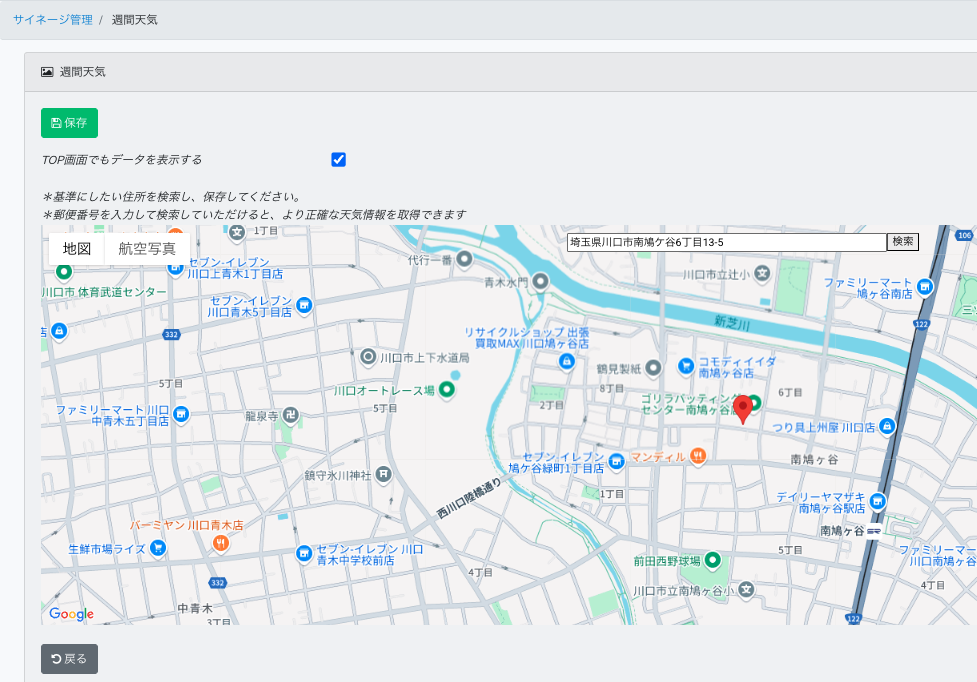The height and width of the screenshot is (682, 977).
Task: Click バーミヤン 川口青木店 restaurant icon
Action: coord(221,543)
